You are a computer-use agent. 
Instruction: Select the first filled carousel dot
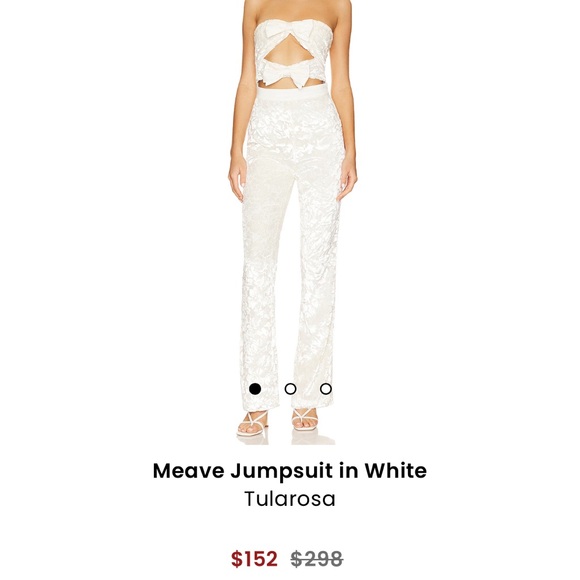[x=255, y=389]
